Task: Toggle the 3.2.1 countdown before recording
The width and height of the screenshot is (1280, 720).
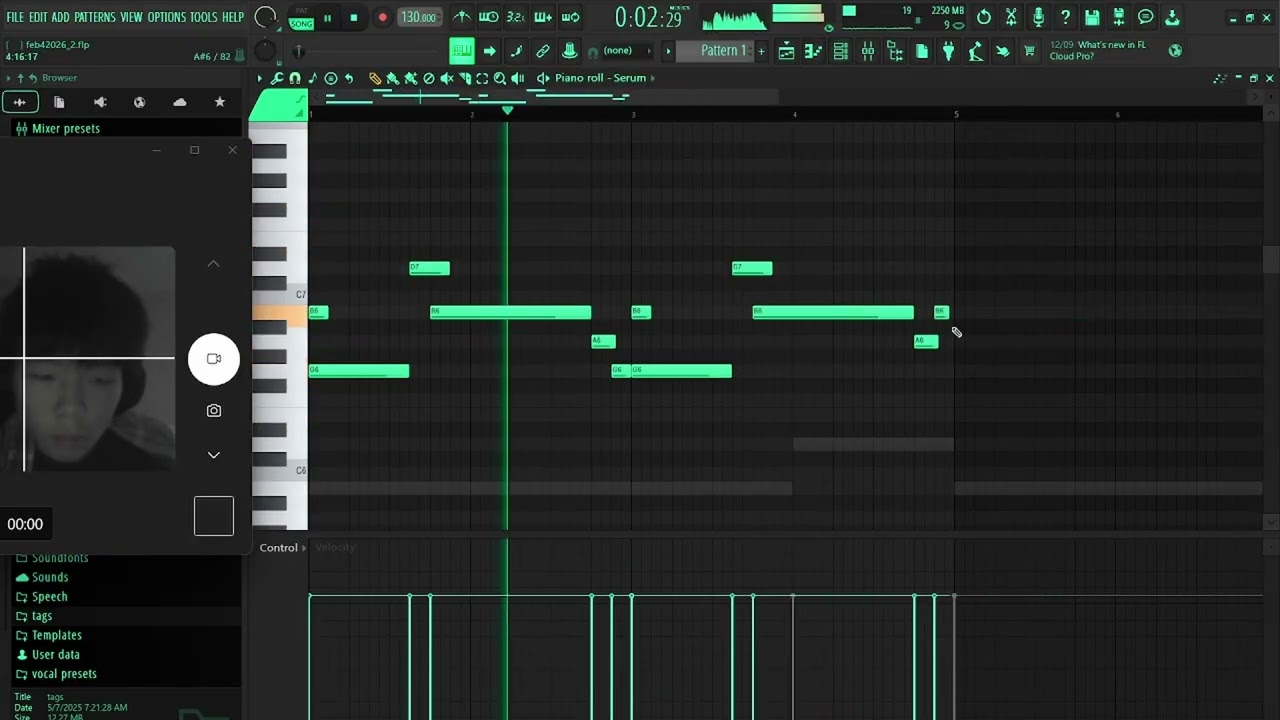Action: pos(515,17)
